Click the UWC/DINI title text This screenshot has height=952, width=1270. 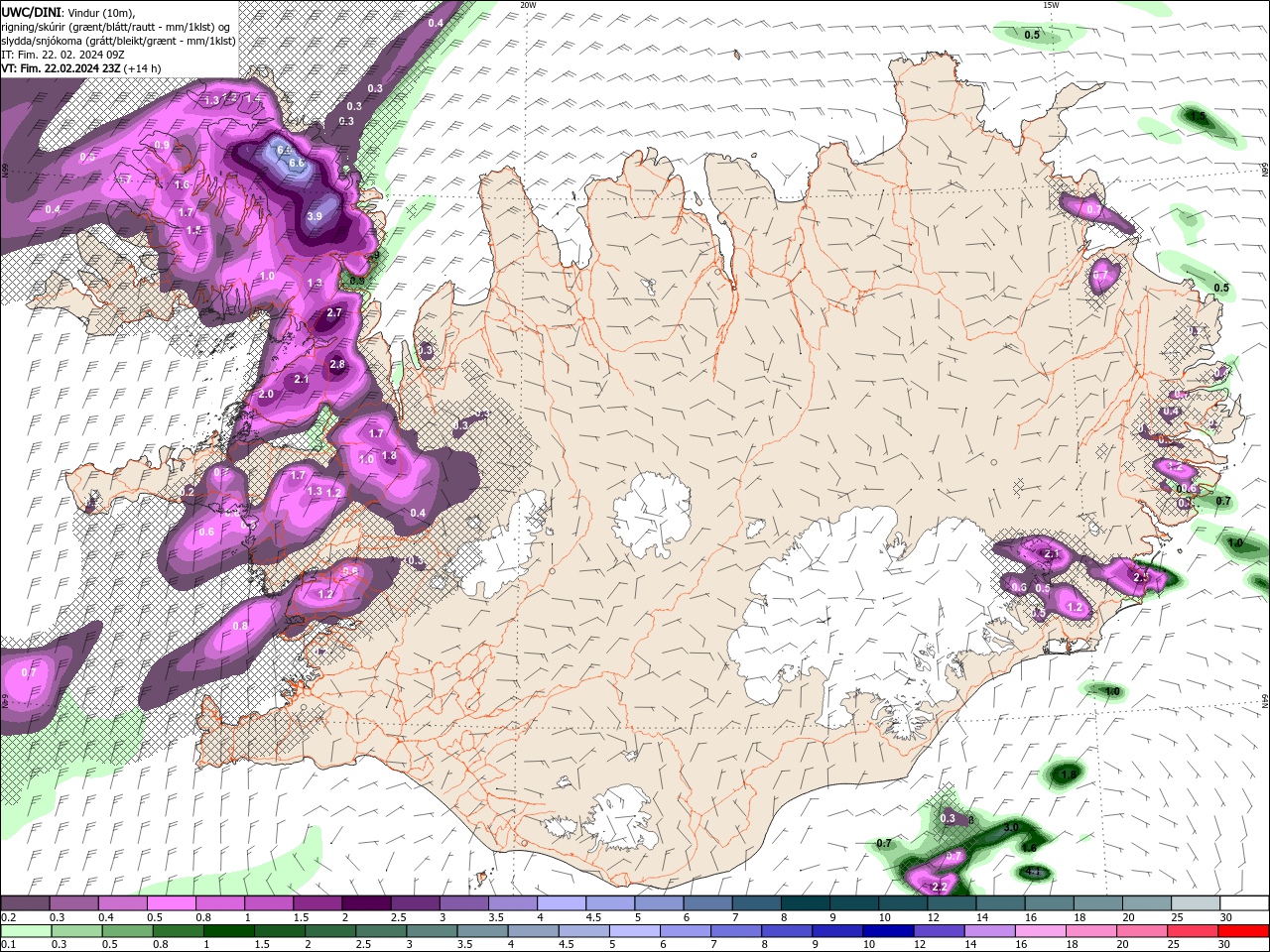(32, 11)
